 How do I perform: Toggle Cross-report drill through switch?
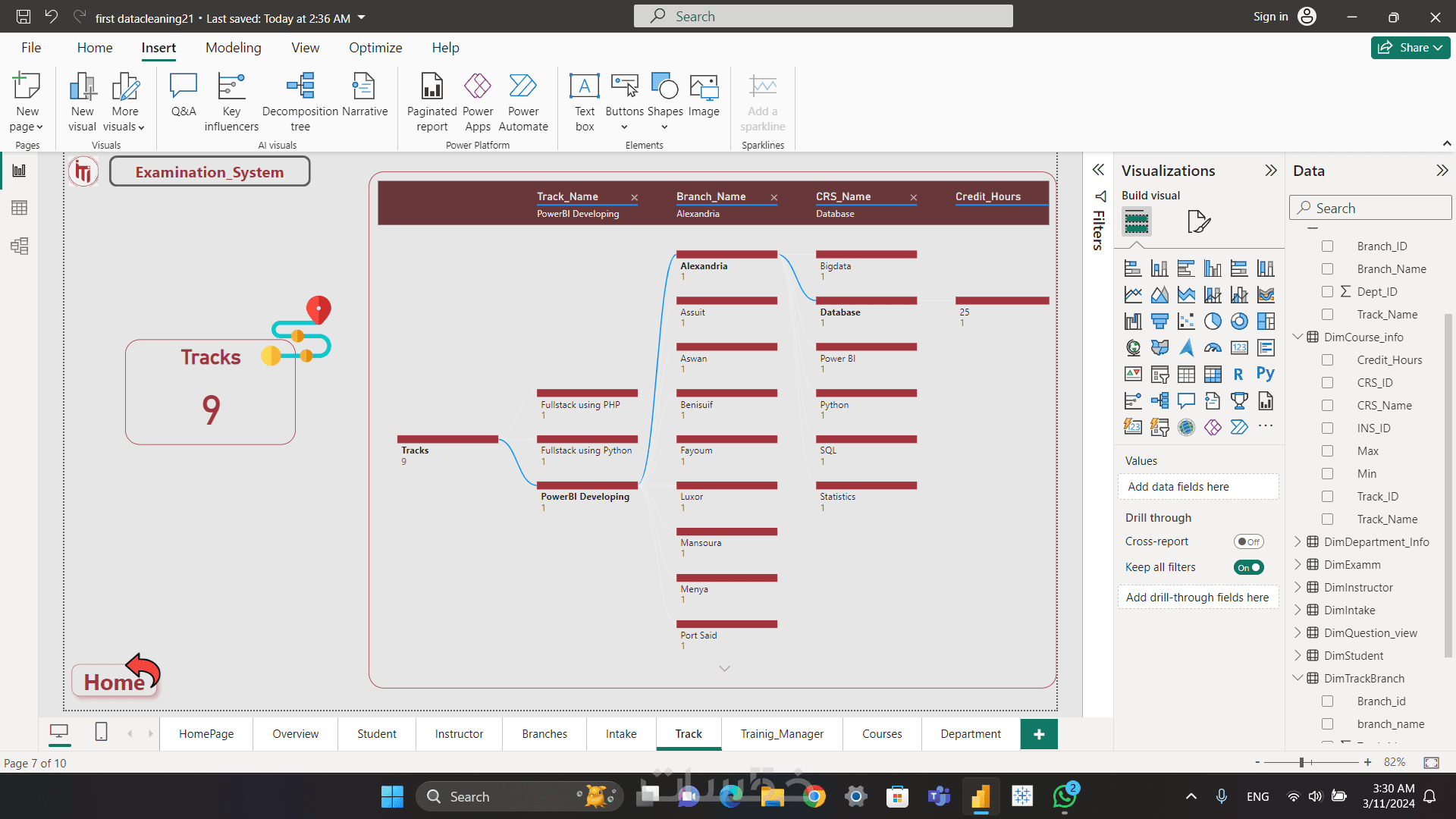(x=1248, y=541)
